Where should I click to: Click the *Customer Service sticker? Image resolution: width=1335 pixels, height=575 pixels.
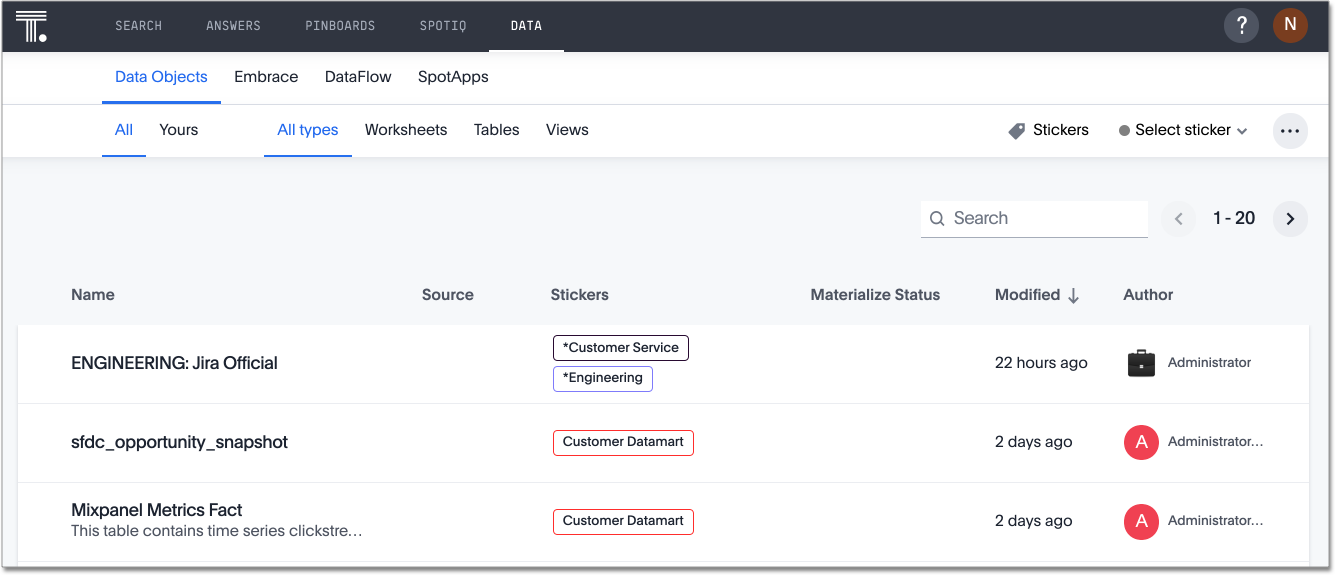(x=621, y=348)
